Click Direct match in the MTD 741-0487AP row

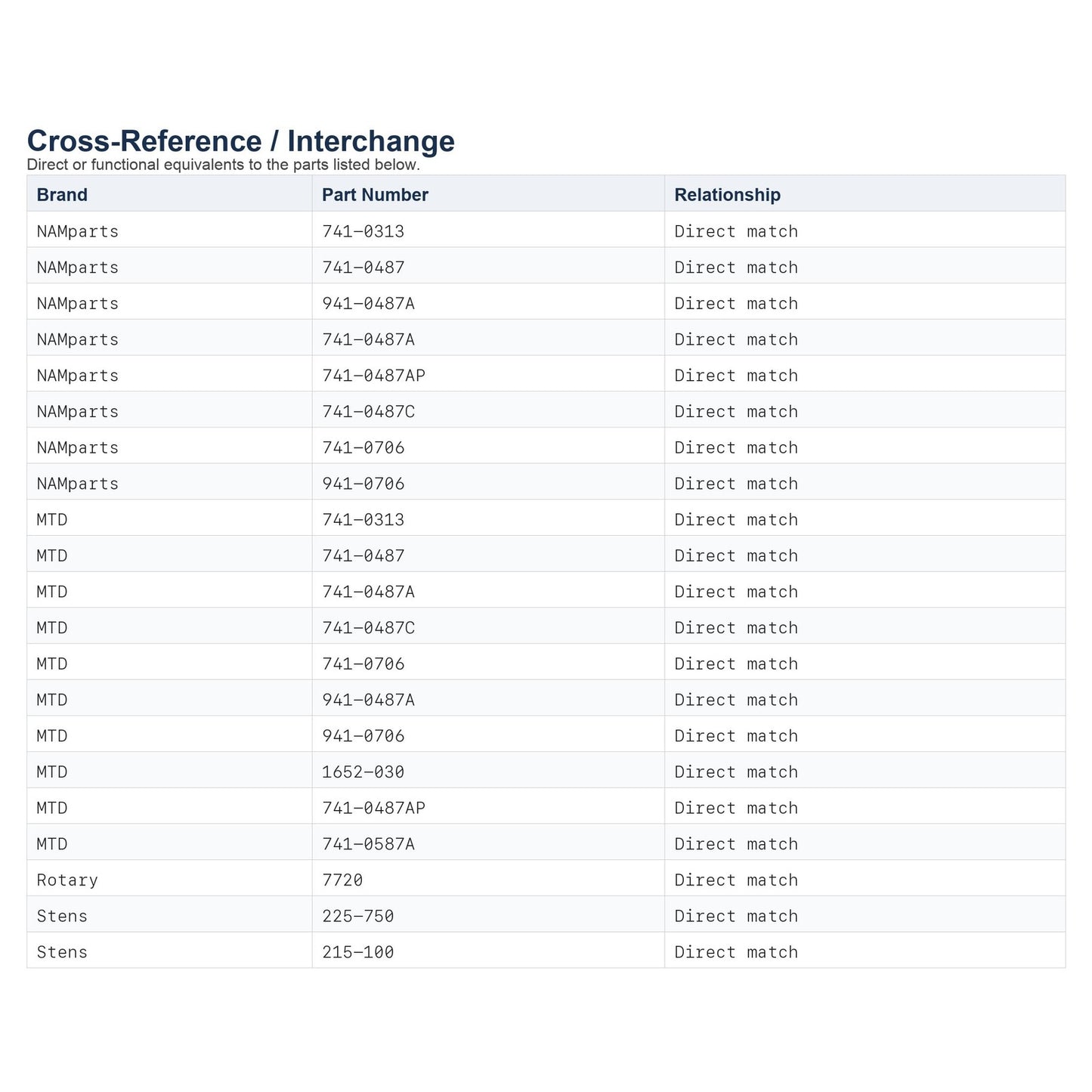[x=736, y=809]
